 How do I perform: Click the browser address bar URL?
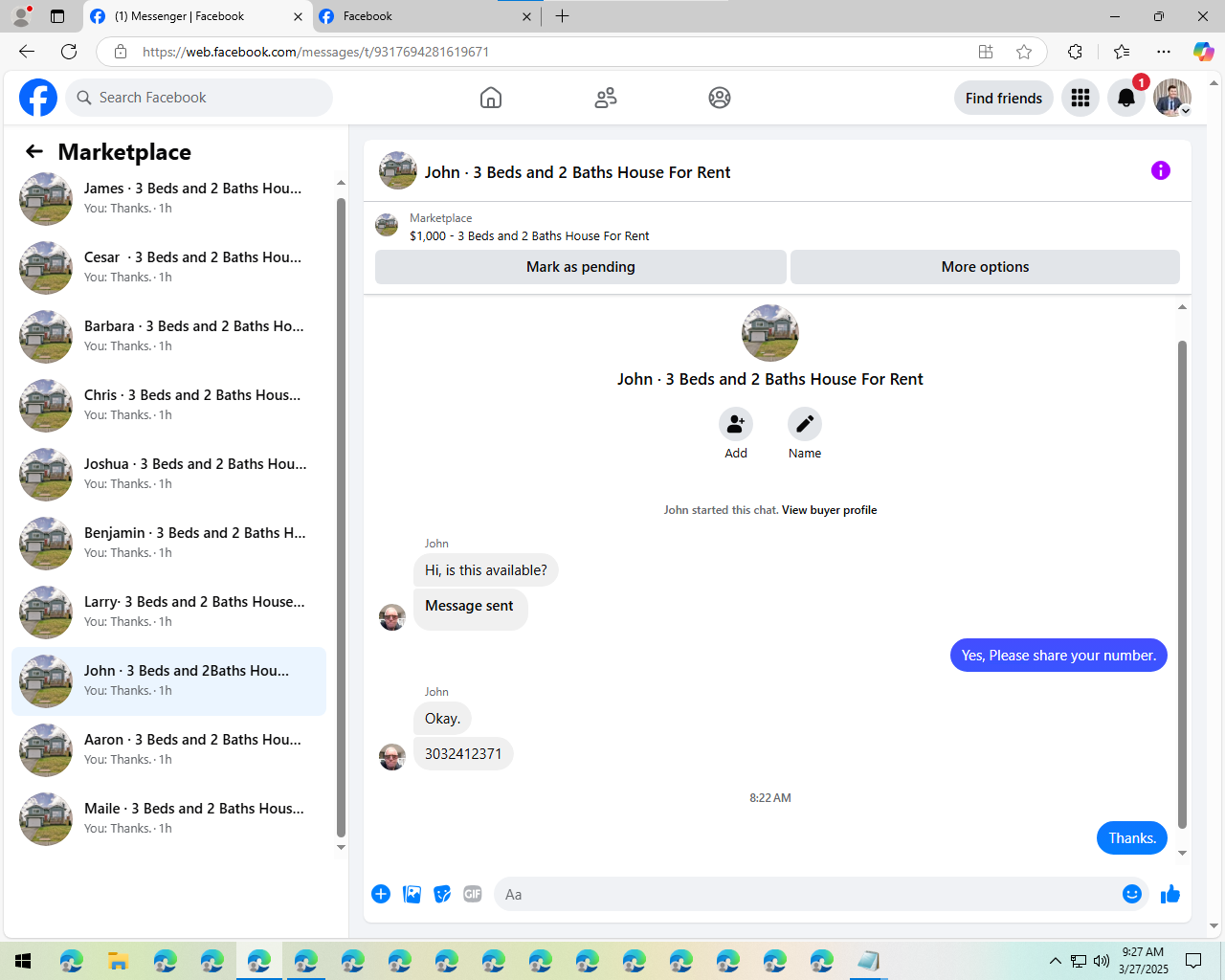click(316, 52)
